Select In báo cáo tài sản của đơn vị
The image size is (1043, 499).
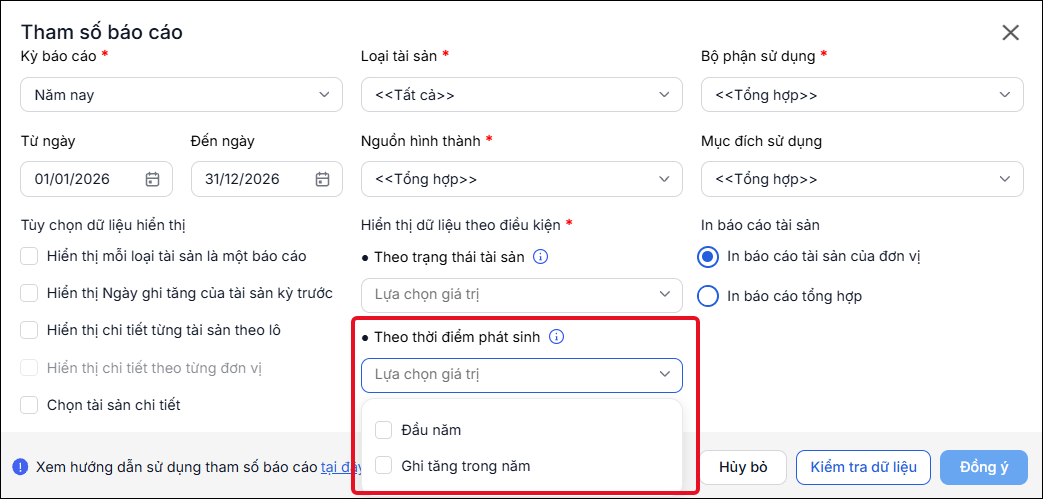[x=708, y=256]
